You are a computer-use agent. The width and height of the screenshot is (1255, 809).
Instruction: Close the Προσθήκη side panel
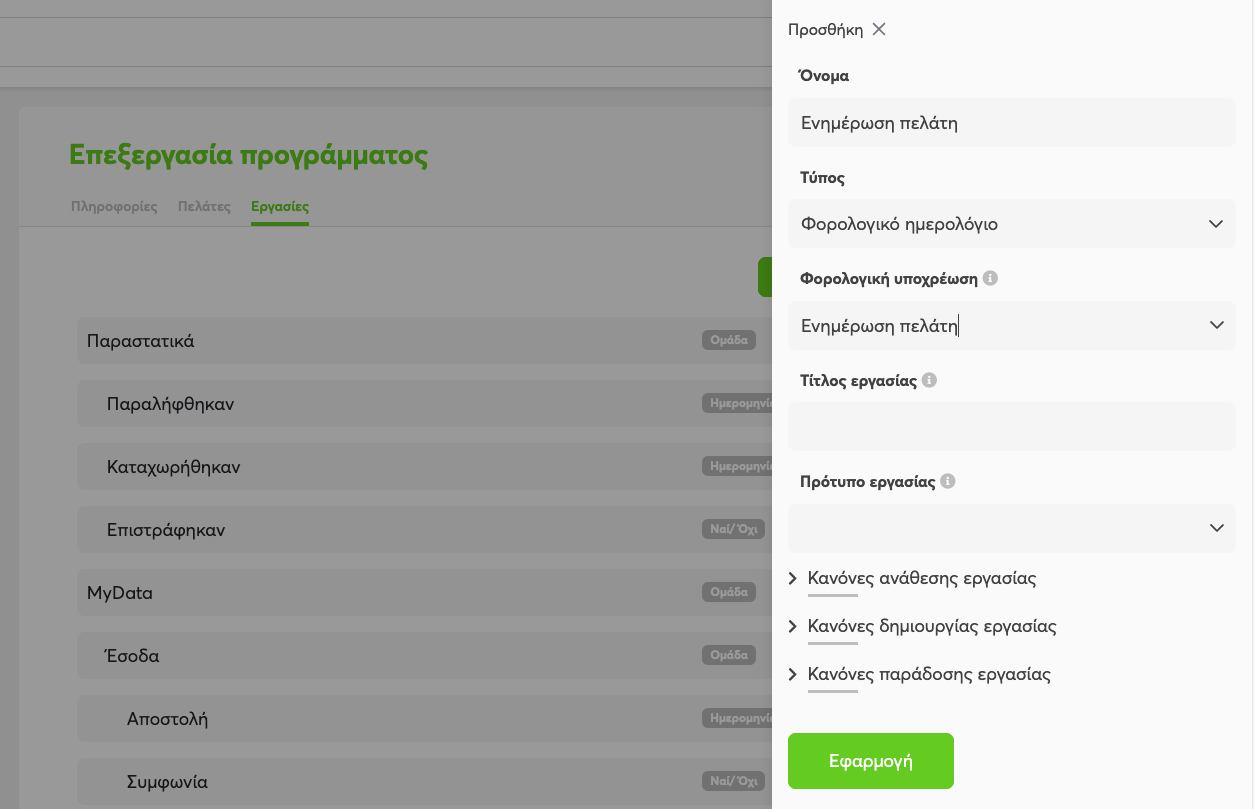point(879,29)
